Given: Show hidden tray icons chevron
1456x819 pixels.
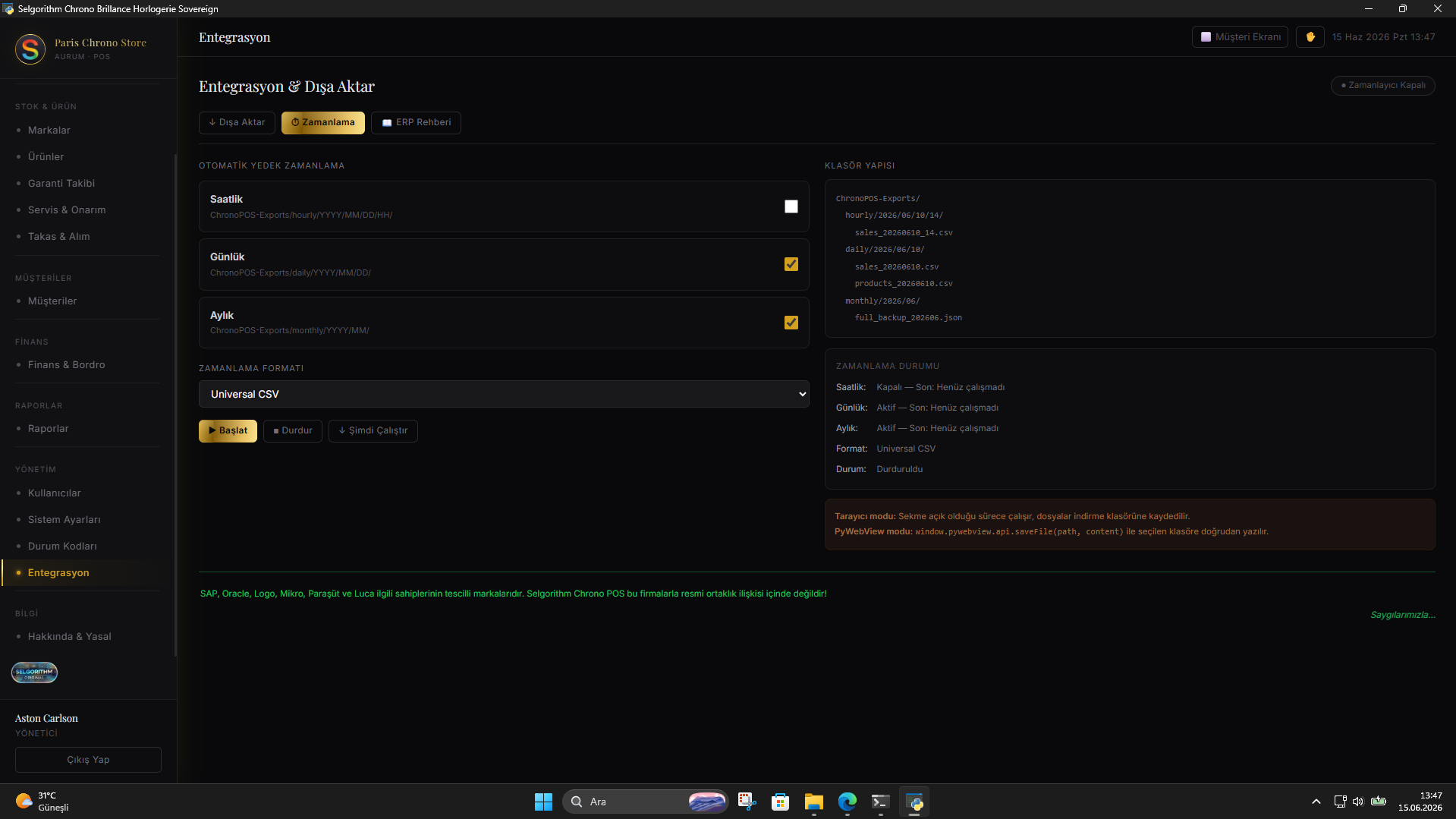Looking at the screenshot, I should (1316, 802).
